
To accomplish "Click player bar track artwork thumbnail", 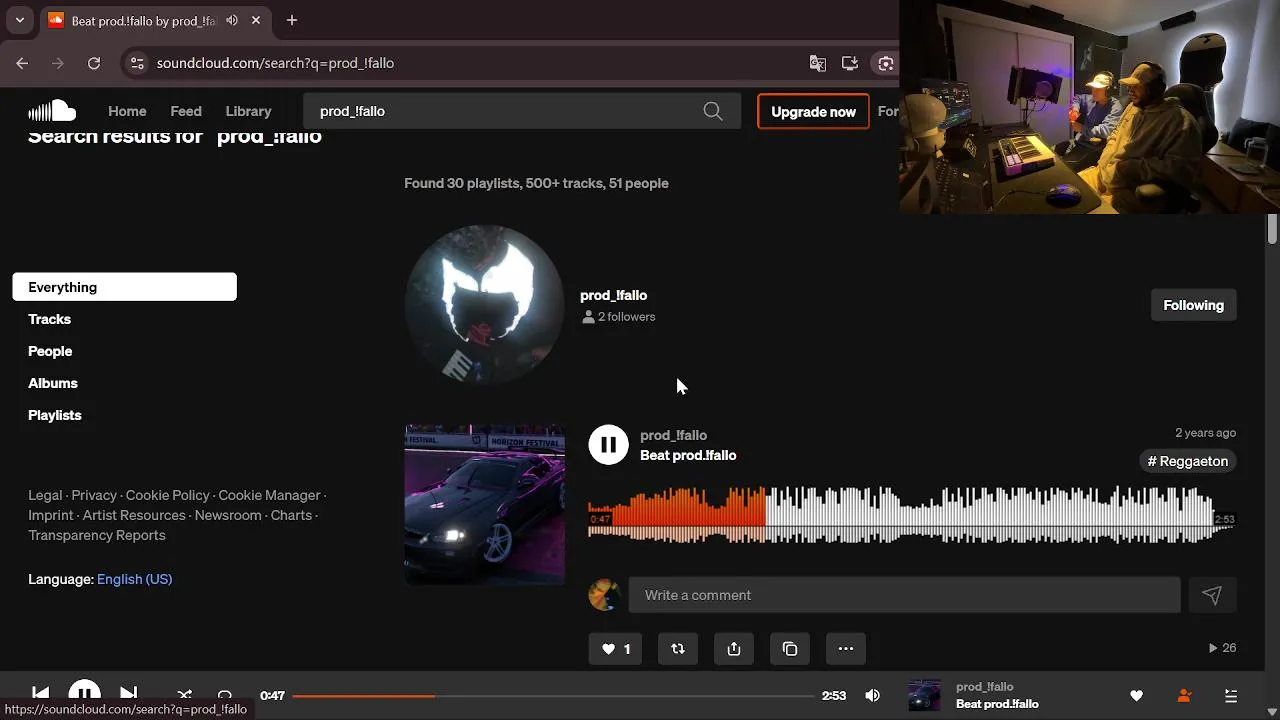I will (924, 695).
